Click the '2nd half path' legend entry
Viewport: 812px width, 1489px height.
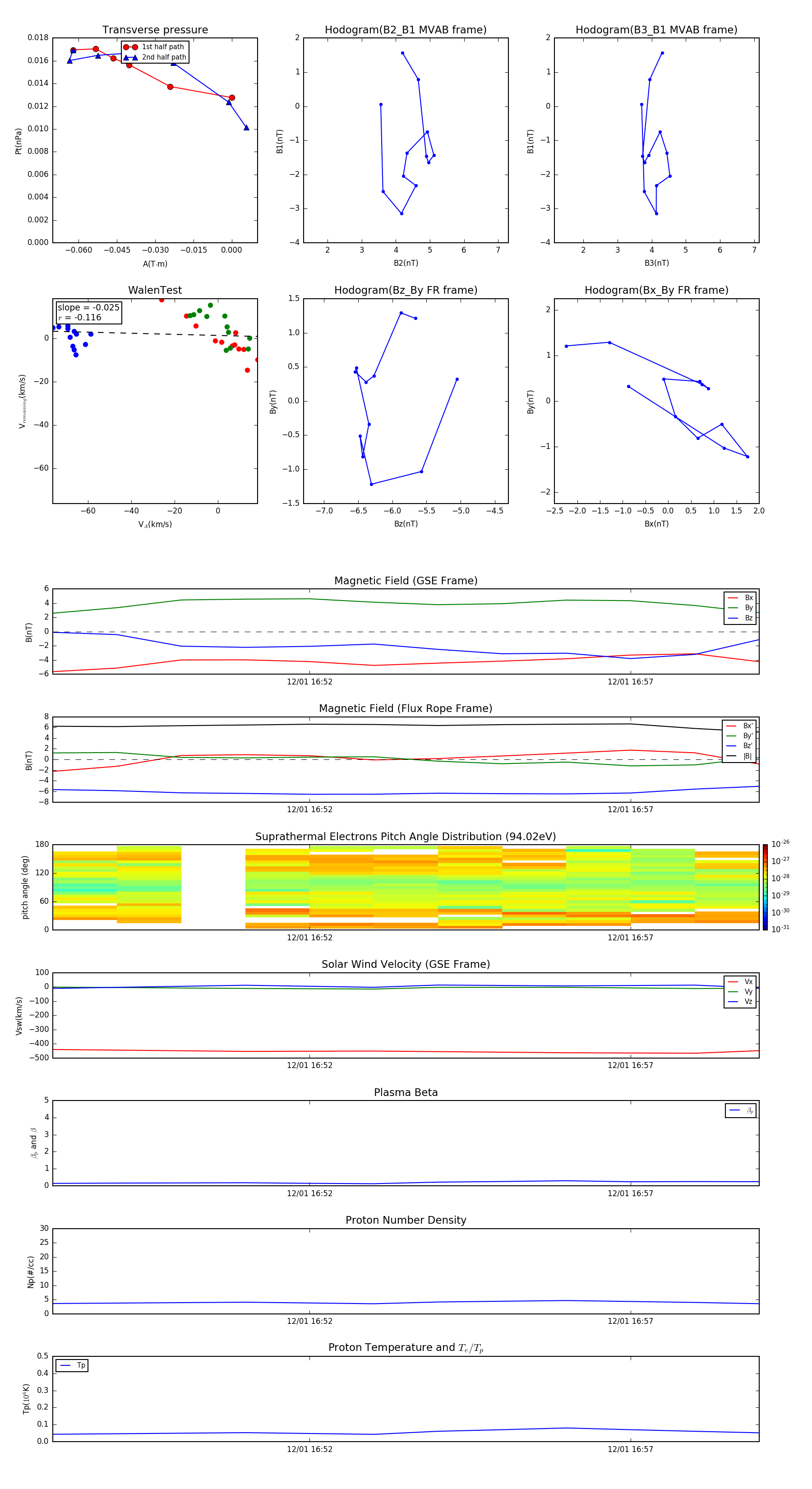tap(155, 57)
